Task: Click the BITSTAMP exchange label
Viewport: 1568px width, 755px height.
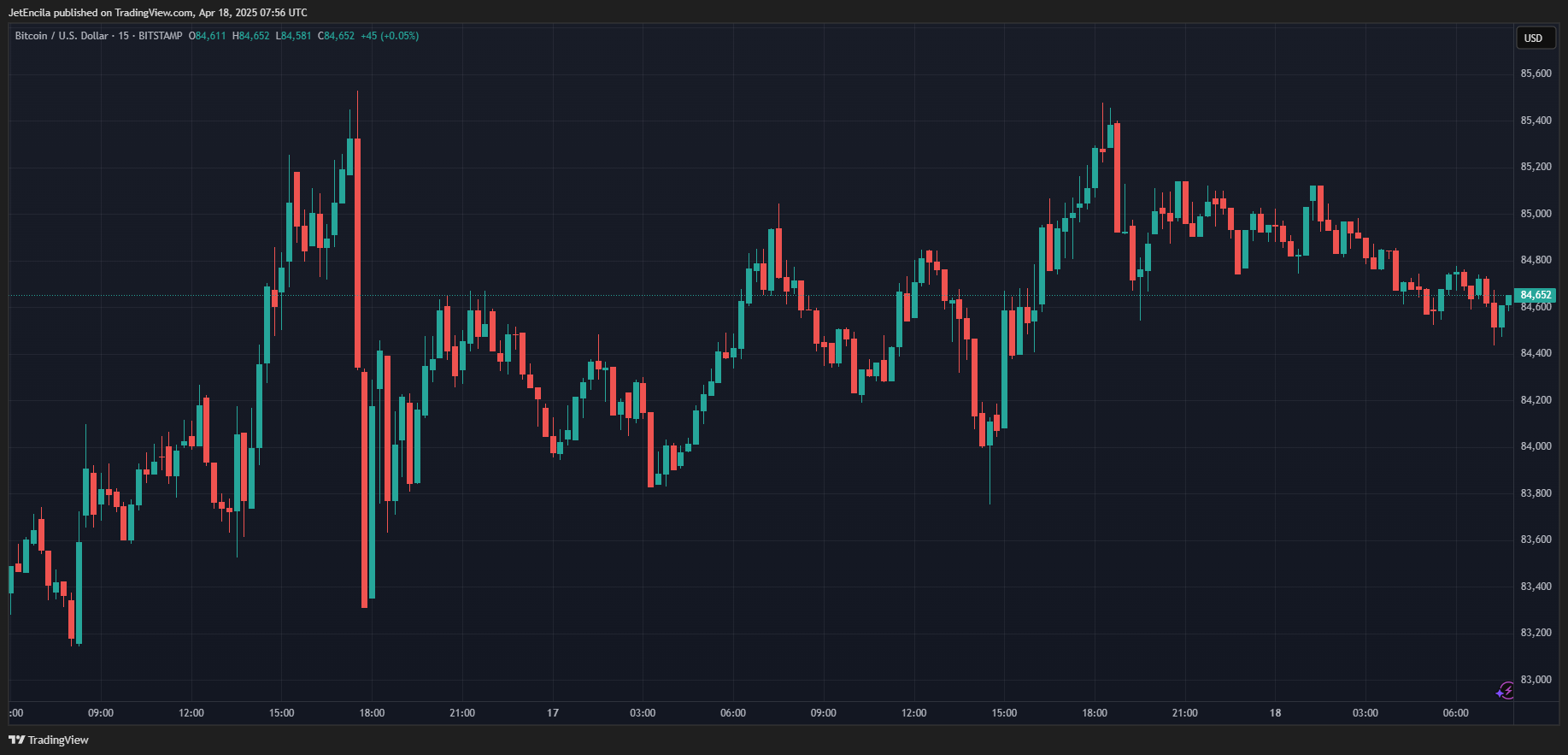Action: coord(161,36)
